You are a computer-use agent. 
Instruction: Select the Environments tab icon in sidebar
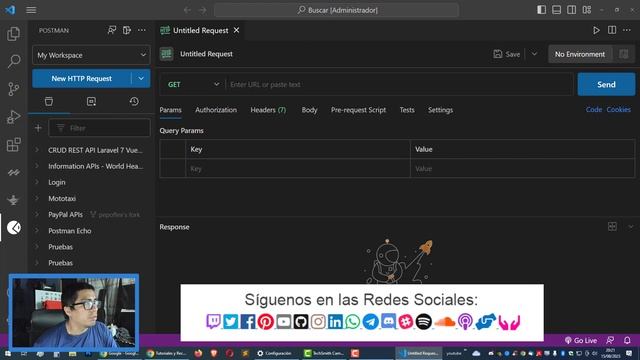pos(91,102)
